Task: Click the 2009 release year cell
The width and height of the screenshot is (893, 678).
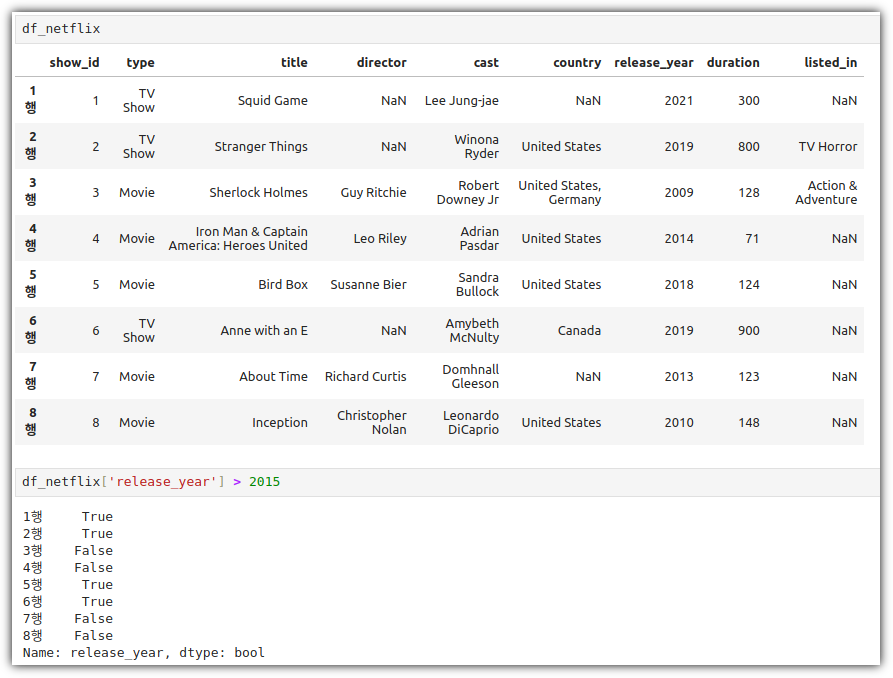Action: coord(679,193)
